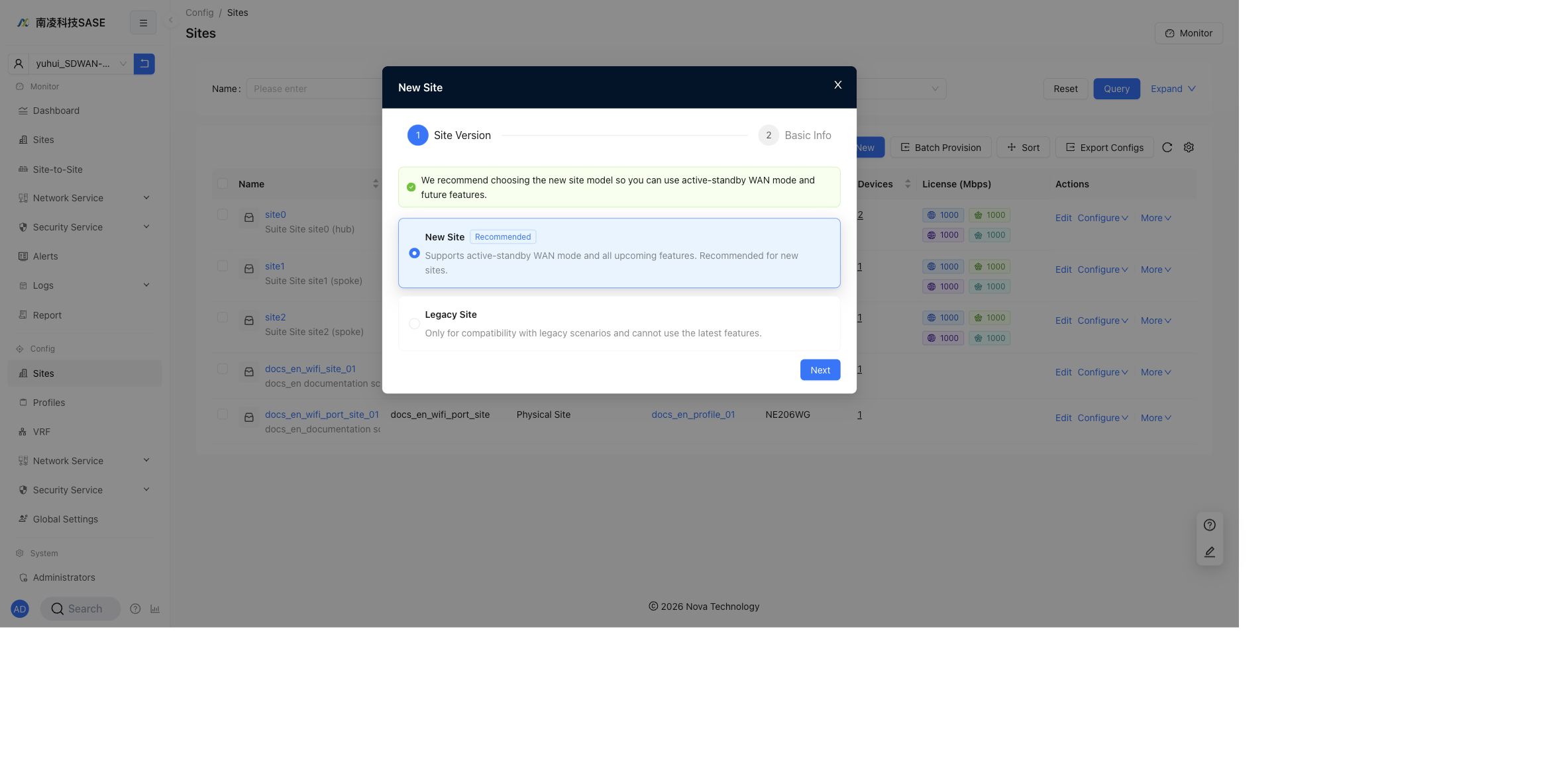Click docs_en_wifi_site_01 row site icon
This screenshot has width=1549, height=784.
[249, 372]
